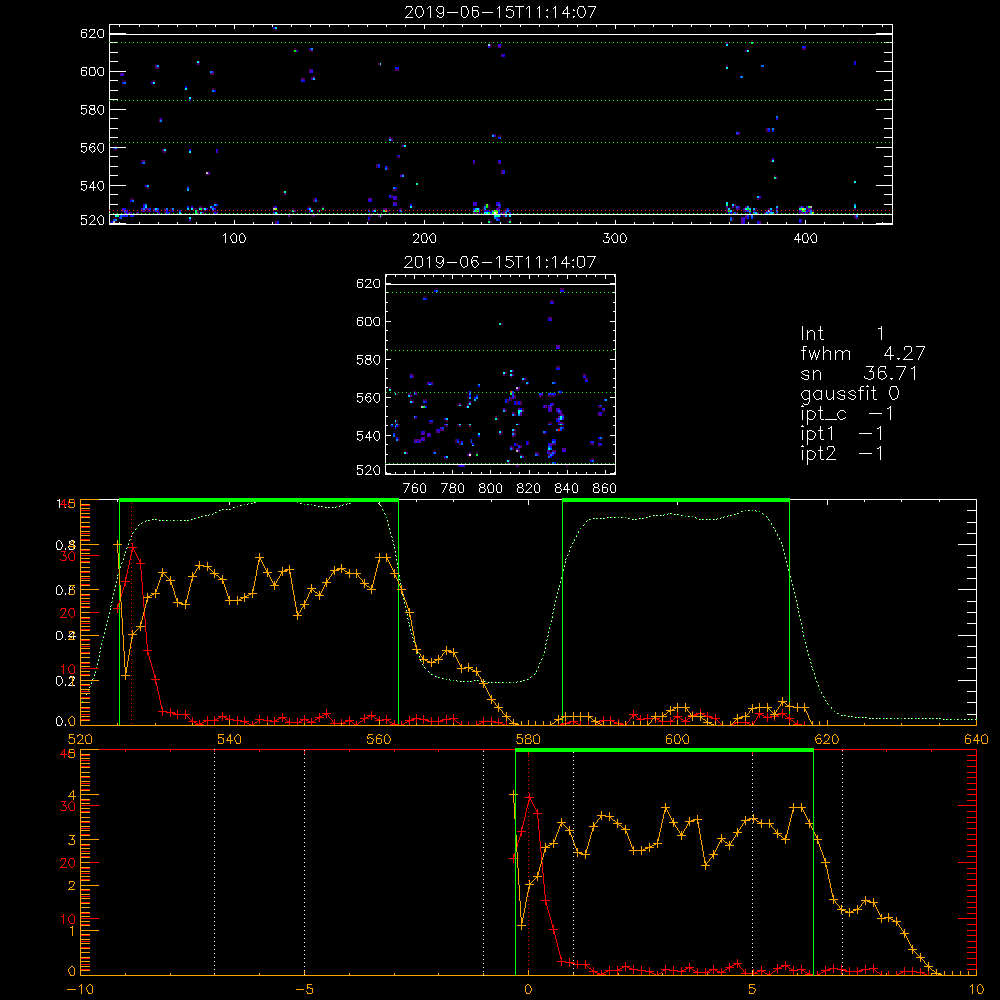This screenshot has width=1000, height=1000.
Task: Click y-axis label 560 on middle plot
Action: (x=369, y=398)
